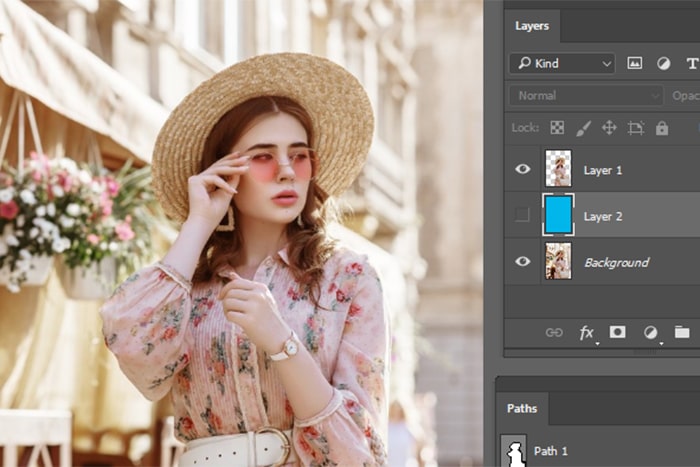
Task: Create a new layer group
Action: coord(682,332)
